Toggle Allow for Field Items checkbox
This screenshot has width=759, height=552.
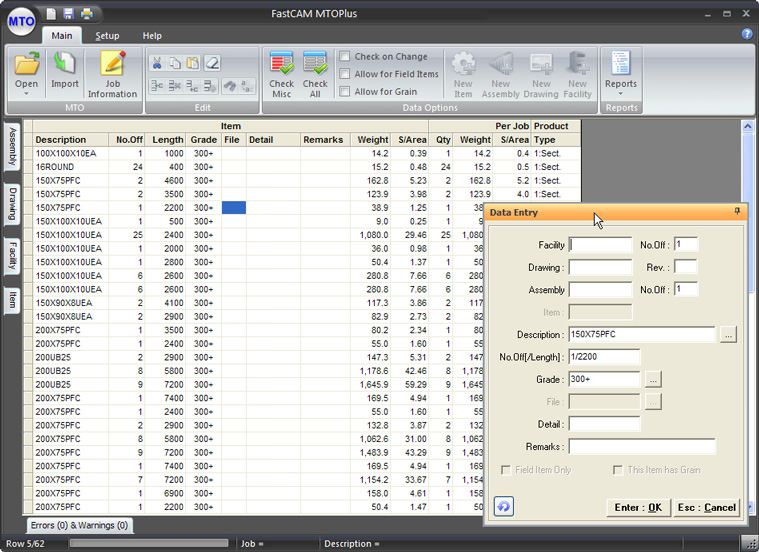click(x=345, y=74)
